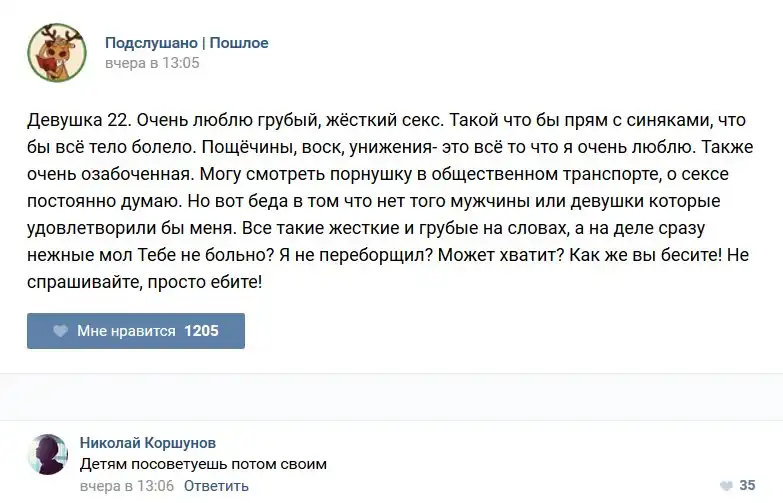Click the comment's like count 35
Screen dimensions: 783x503
pos(747,486)
